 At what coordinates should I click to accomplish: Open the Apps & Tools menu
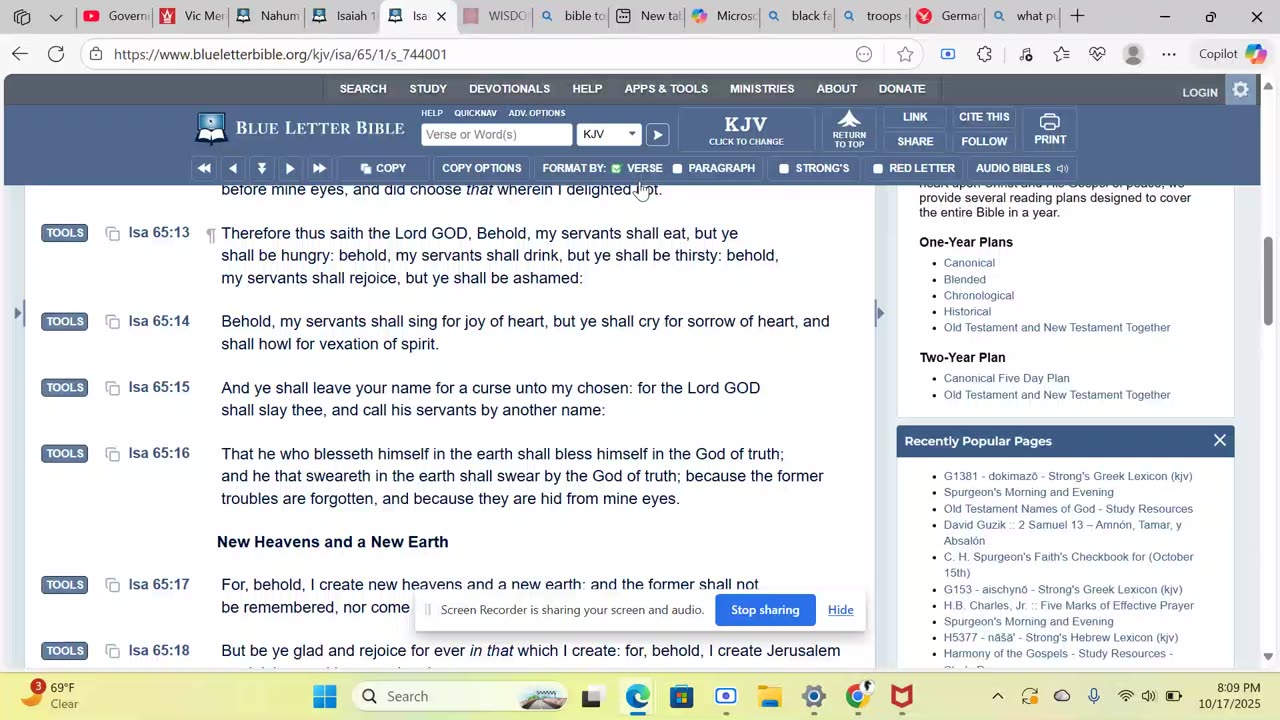click(x=666, y=89)
